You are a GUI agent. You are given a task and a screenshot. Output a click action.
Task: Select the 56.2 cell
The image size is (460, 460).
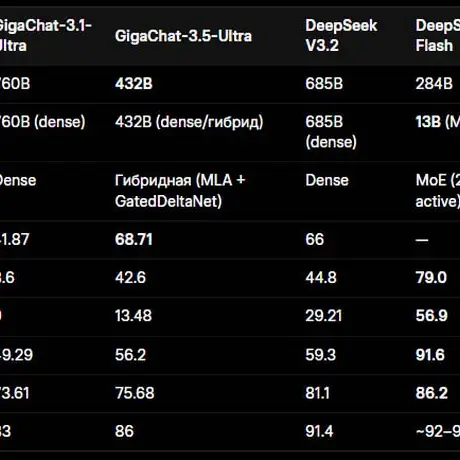[130, 355]
